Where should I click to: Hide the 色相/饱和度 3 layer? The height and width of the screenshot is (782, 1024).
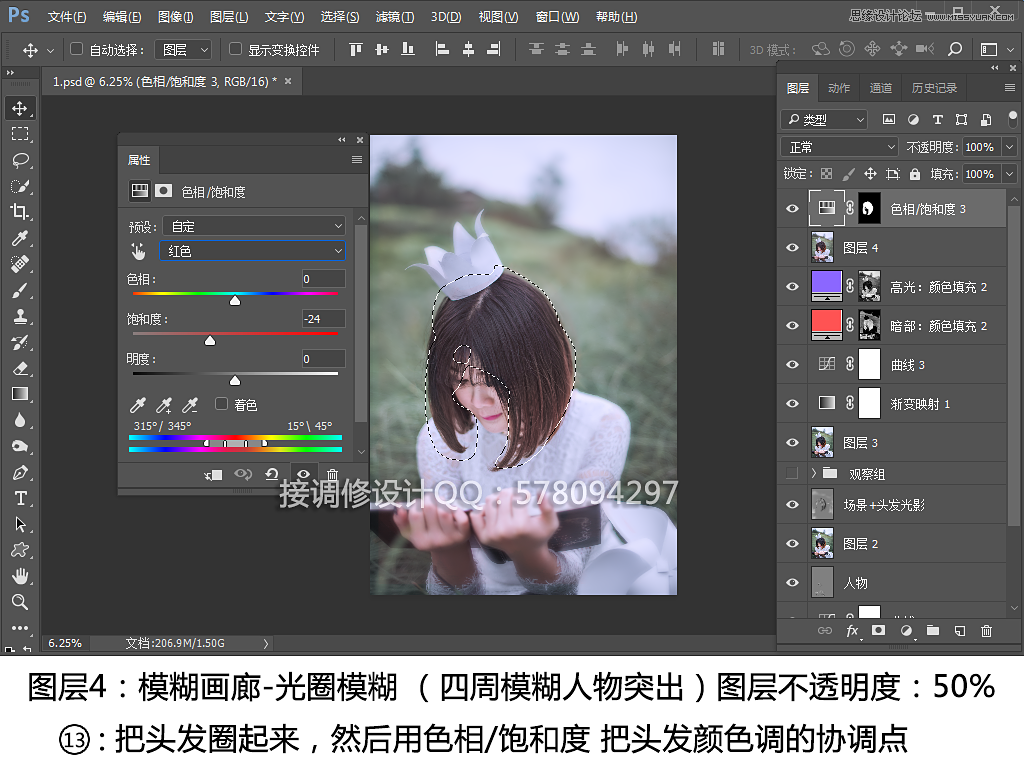point(792,208)
